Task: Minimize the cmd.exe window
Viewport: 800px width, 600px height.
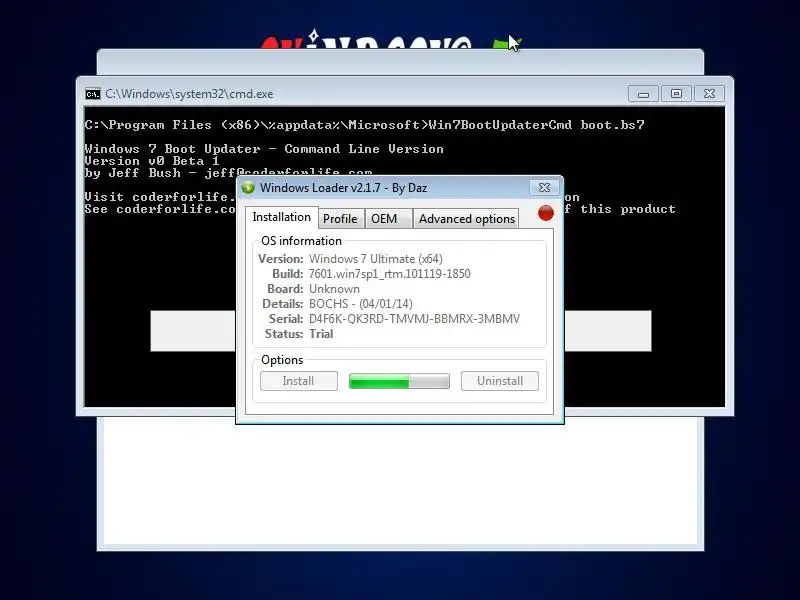Action: tap(643, 94)
